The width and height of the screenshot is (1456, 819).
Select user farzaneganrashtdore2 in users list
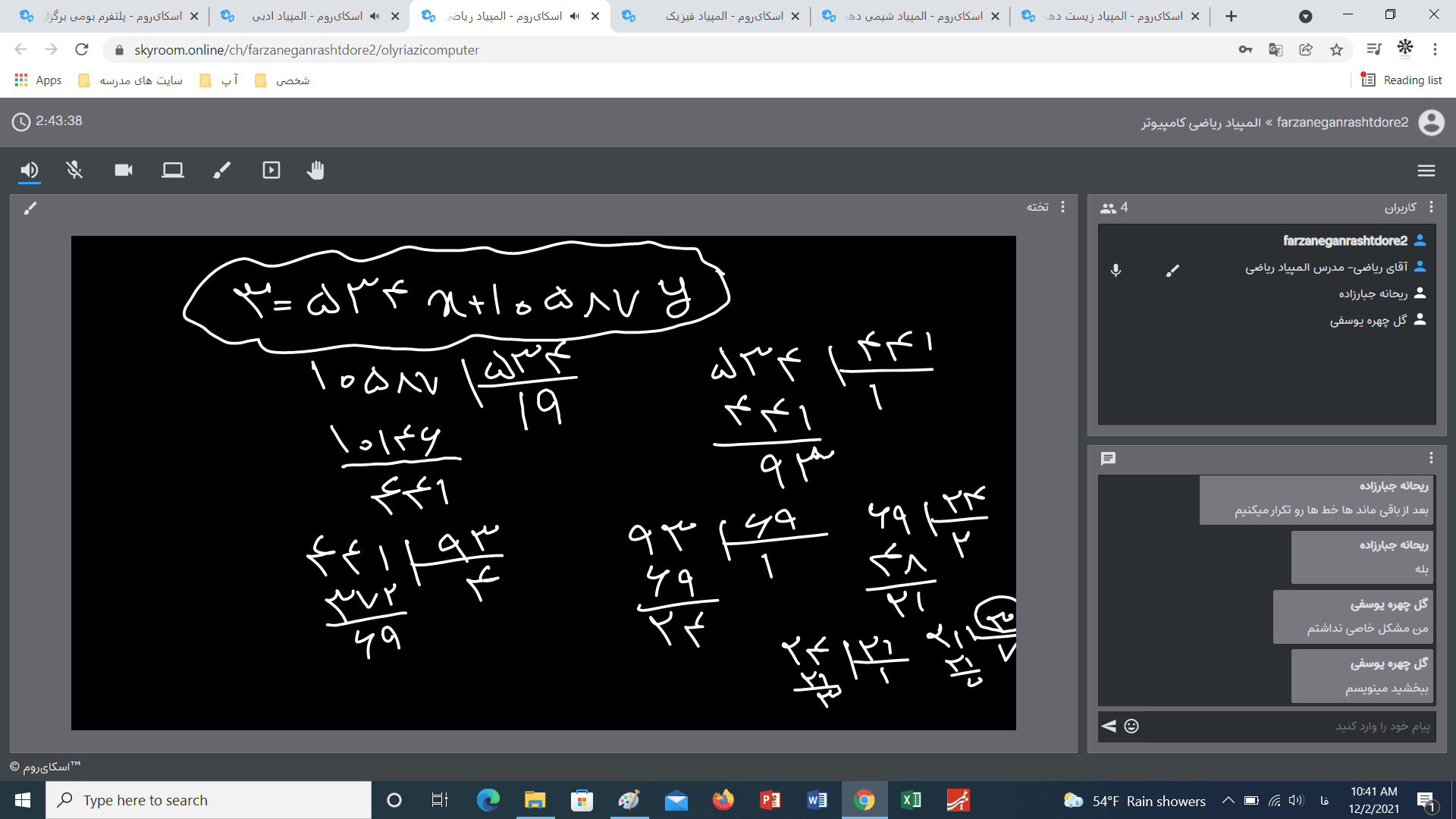(1345, 240)
